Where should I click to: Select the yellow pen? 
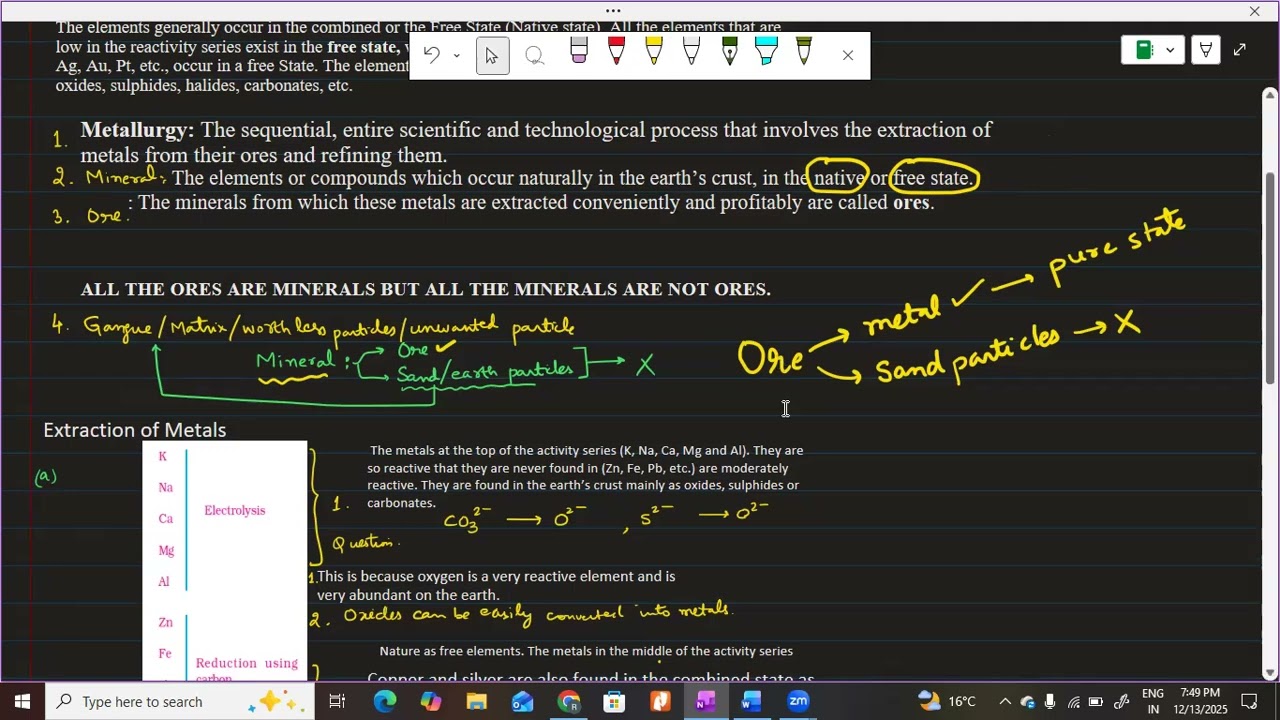(x=654, y=51)
